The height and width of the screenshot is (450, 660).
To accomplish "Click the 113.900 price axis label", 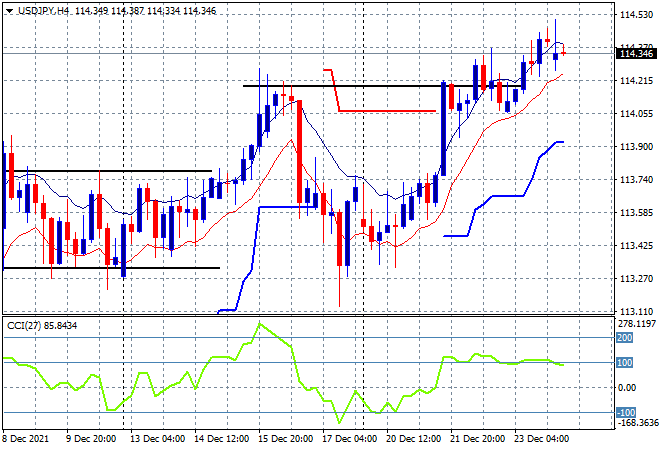I will tap(636, 146).
